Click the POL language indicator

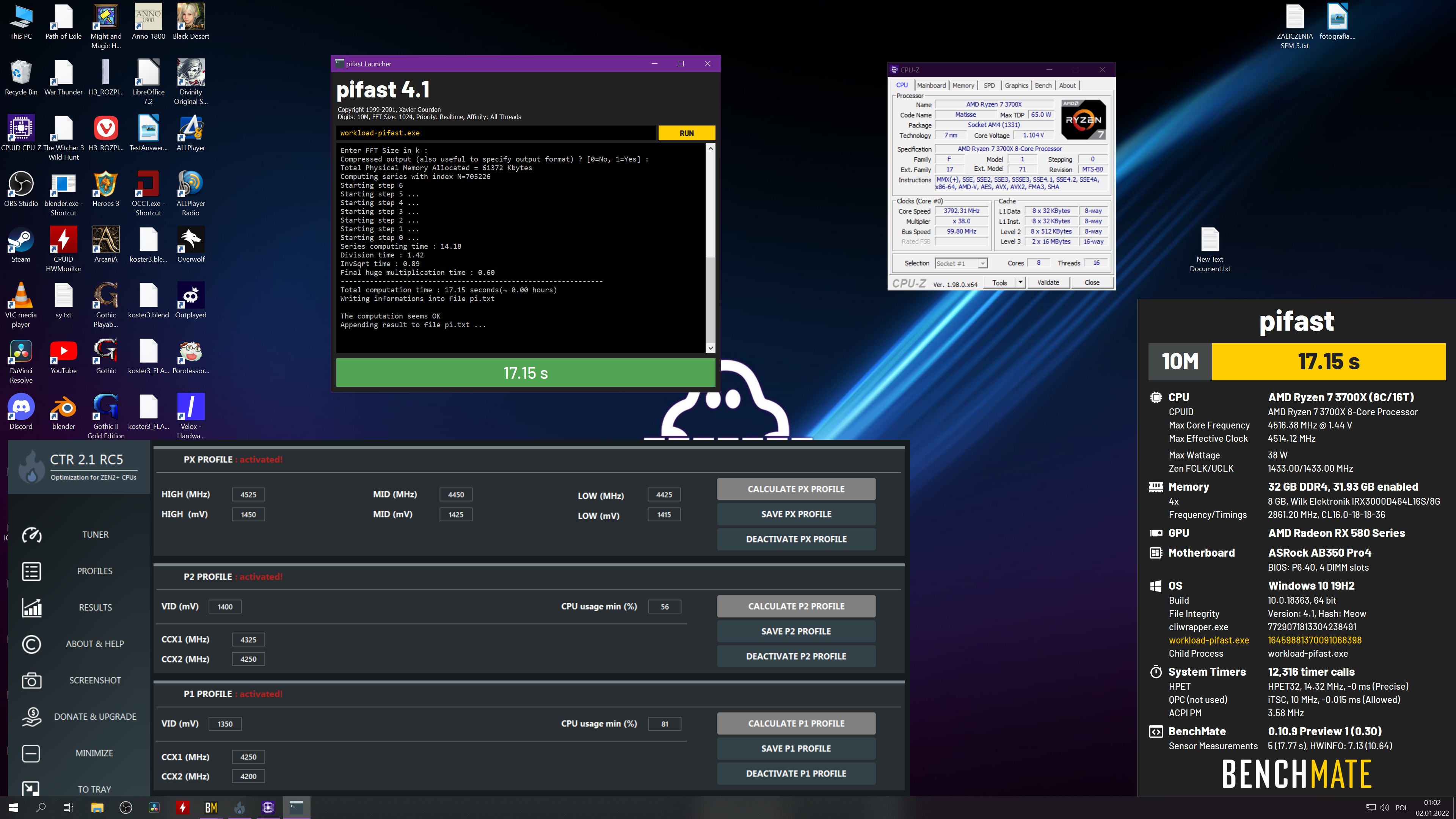click(1402, 808)
